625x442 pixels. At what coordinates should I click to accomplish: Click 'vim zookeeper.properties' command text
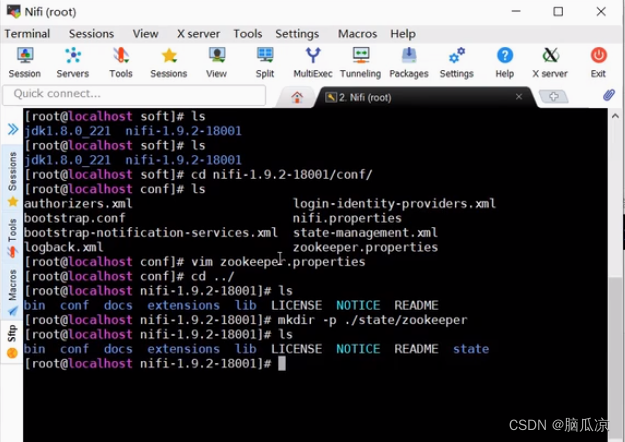pos(278,262)
